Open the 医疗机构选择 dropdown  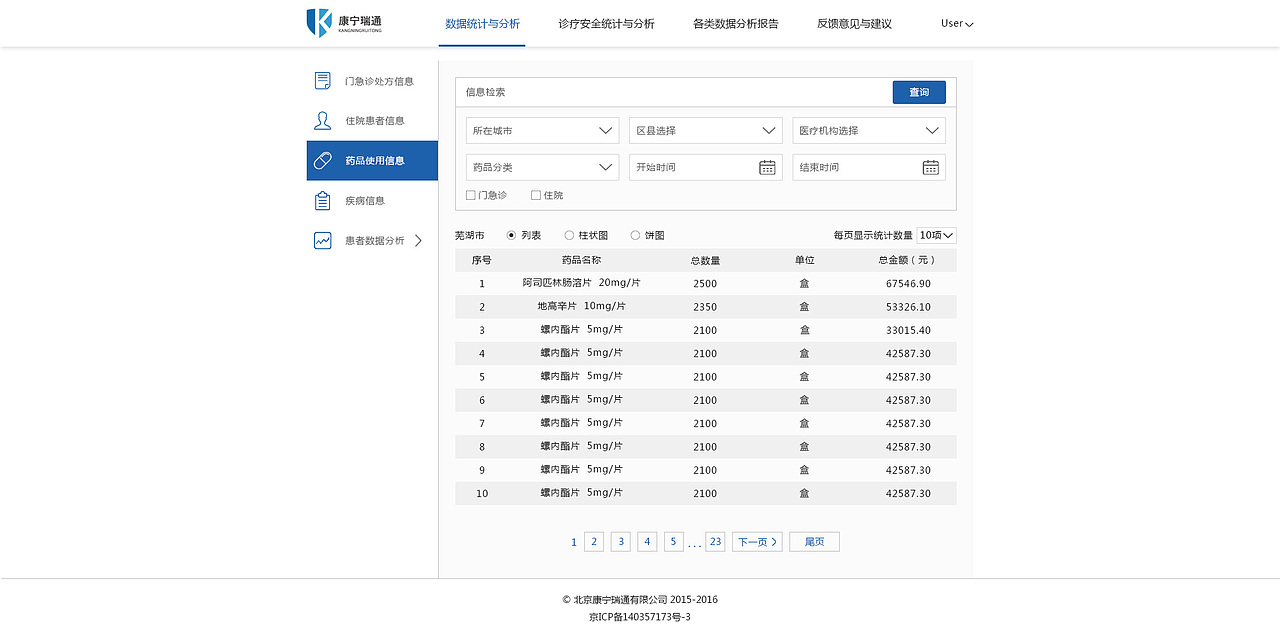pos(869,131)
